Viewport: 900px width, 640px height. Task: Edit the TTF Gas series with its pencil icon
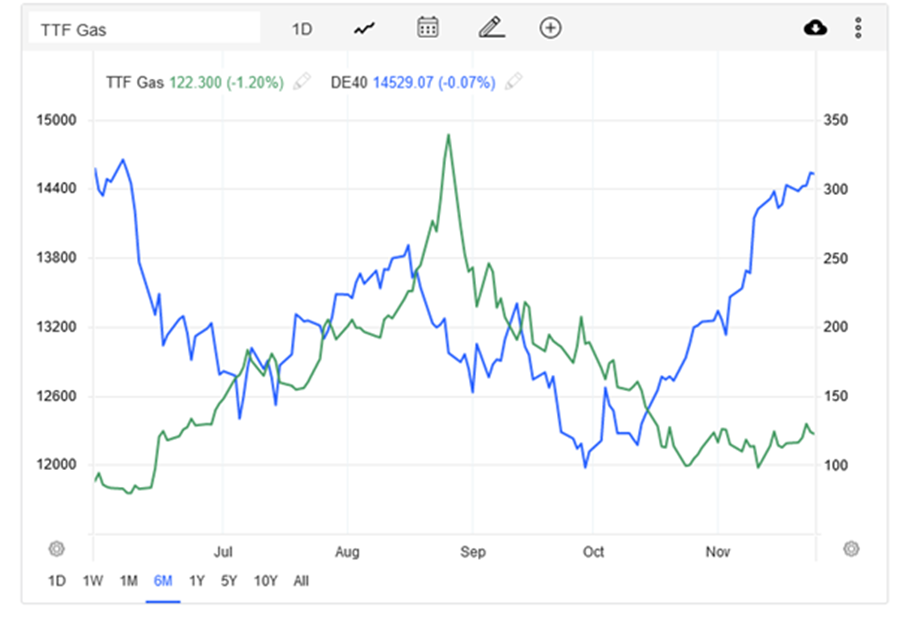[302, 83]
